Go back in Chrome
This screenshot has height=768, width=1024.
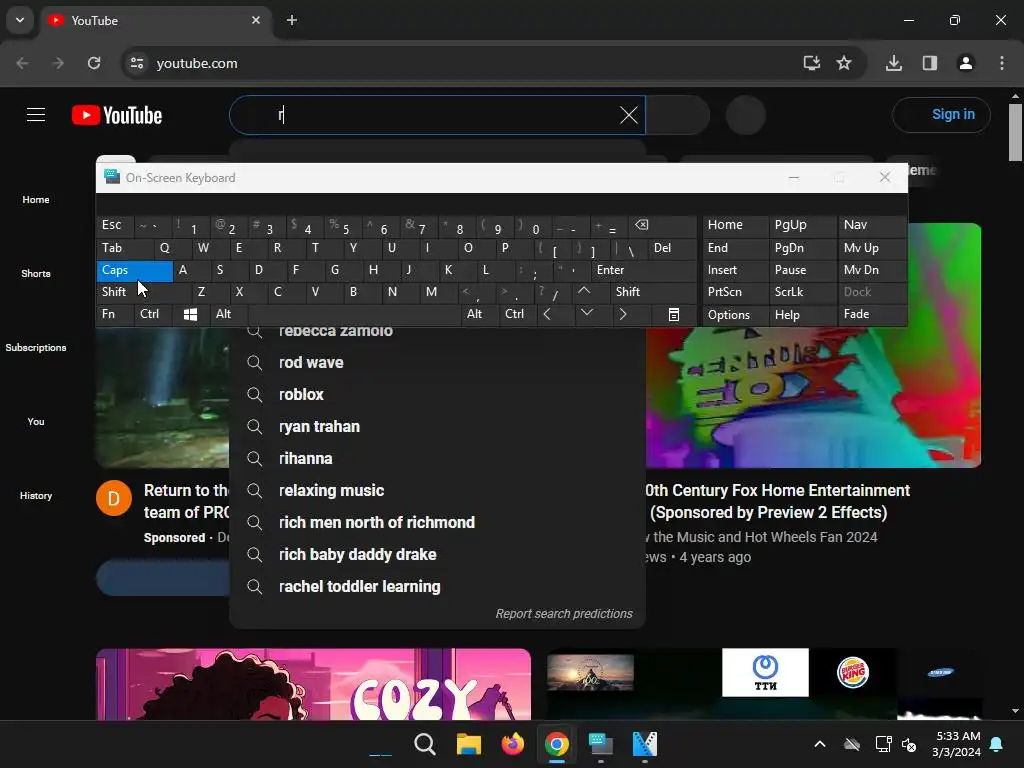[22, 63]
